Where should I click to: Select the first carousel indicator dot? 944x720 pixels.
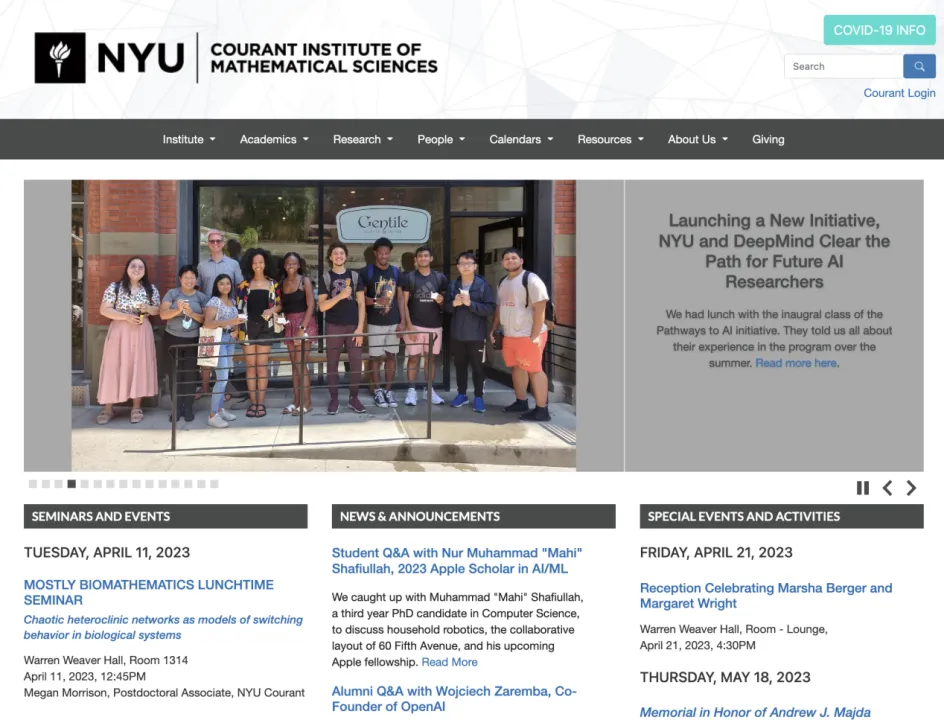[33, 484]
